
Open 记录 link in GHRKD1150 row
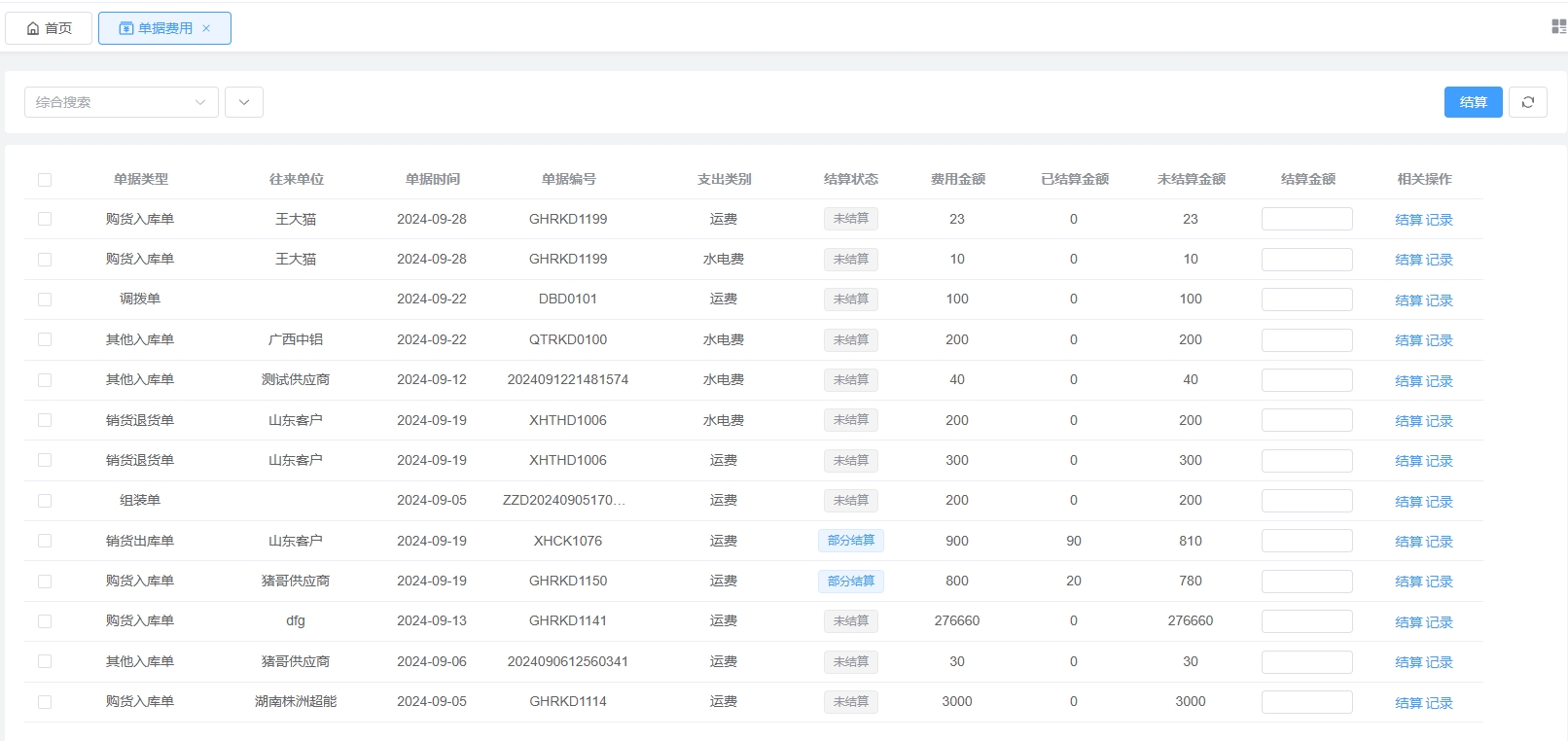pyautogui.click(x=1440, y=582)
